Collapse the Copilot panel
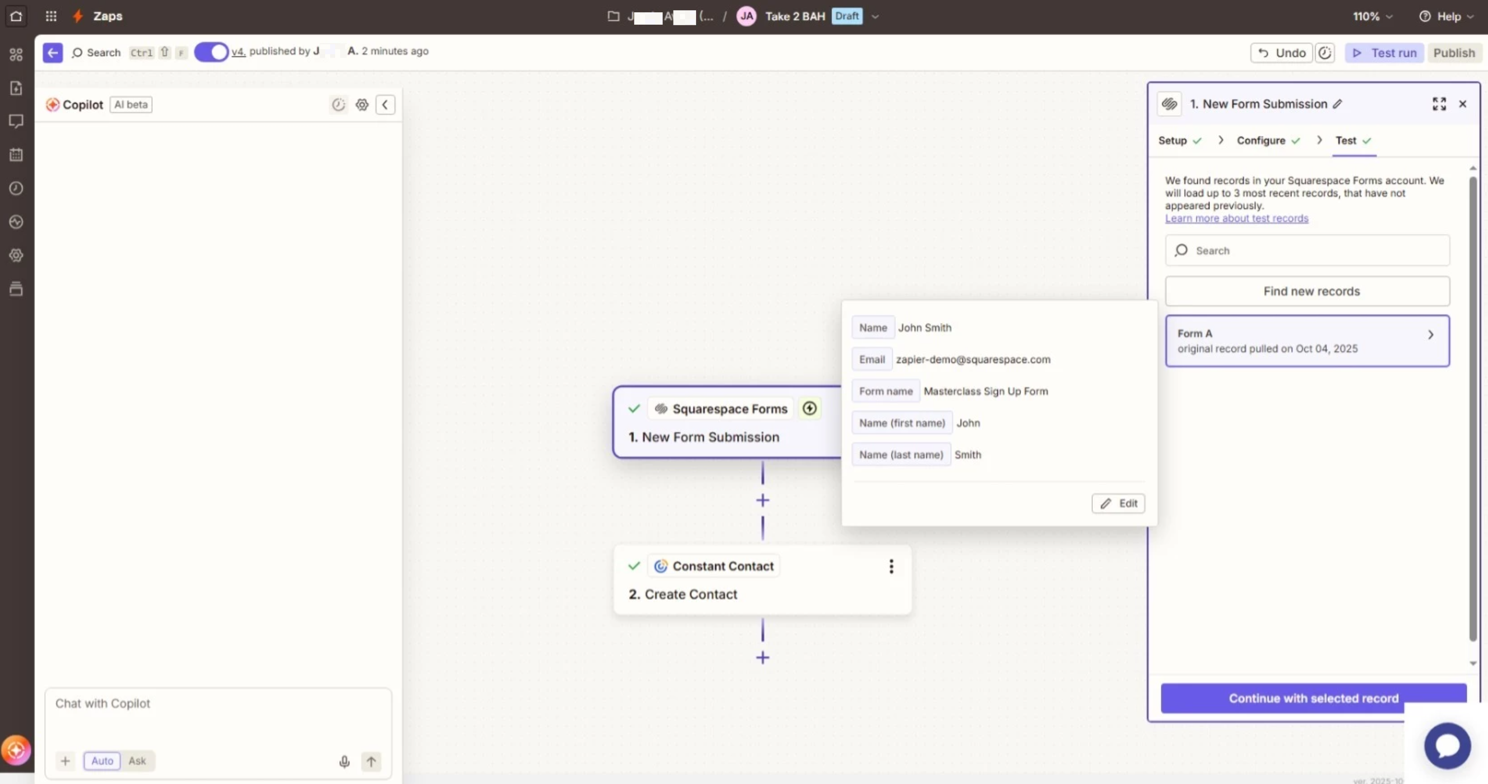The width and height of the screenshot is (1488, 784). point(385,105)
